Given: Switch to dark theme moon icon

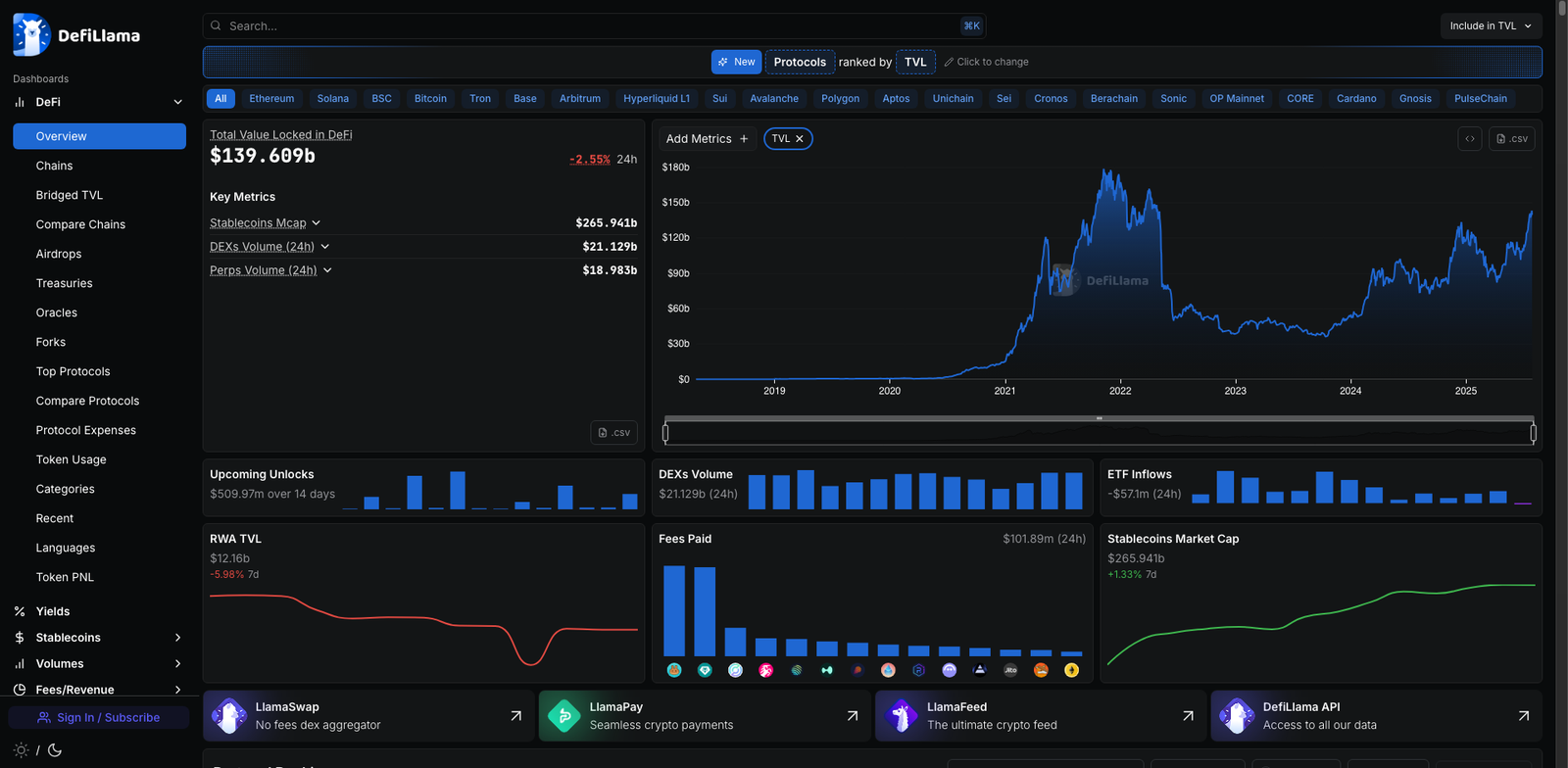Looking at the screenshot, I should pyautogui.click(x=55, y=750).
